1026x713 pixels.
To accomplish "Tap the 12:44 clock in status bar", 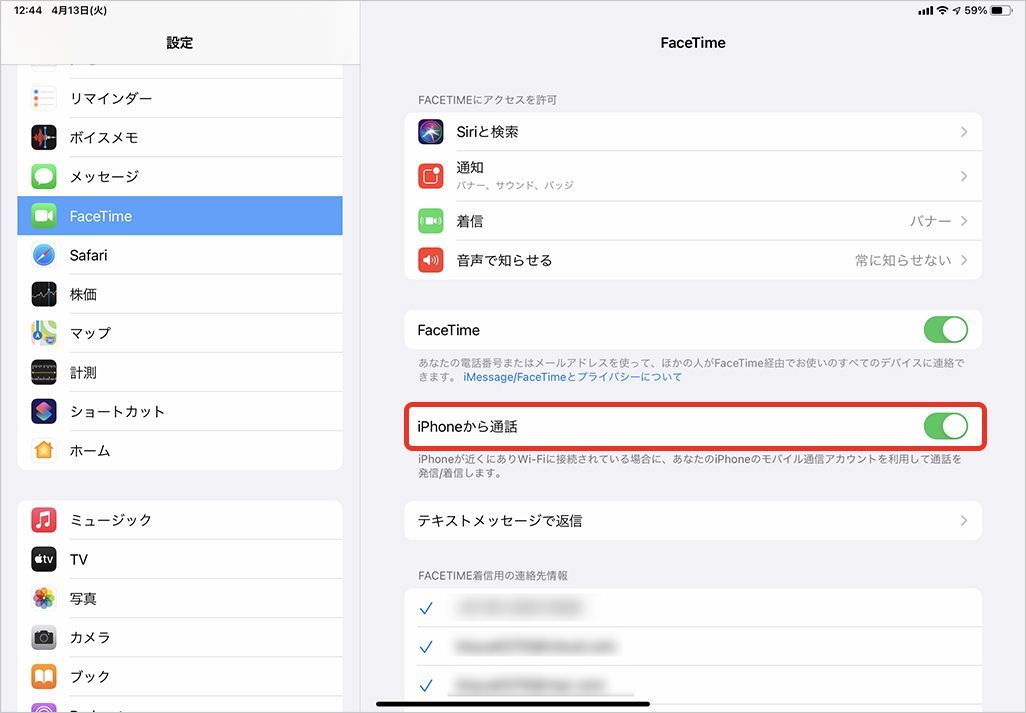I will click(x=28, y=10).
